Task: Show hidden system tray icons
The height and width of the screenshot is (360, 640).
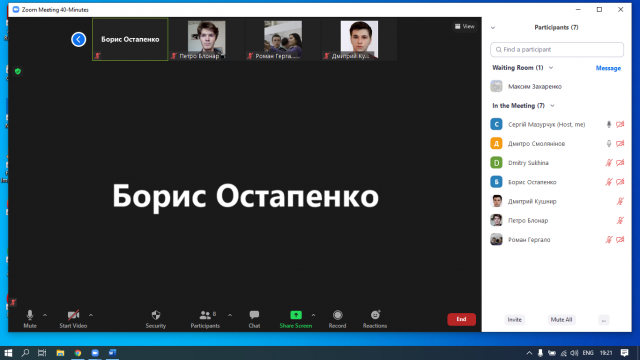Action: pos(529,353)
